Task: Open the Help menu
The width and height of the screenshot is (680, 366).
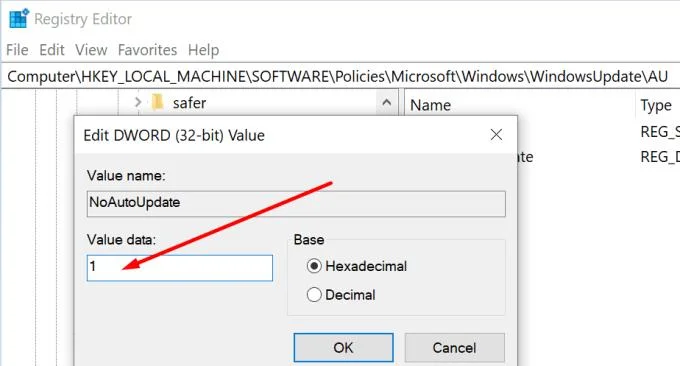Action: pos(203,50)
